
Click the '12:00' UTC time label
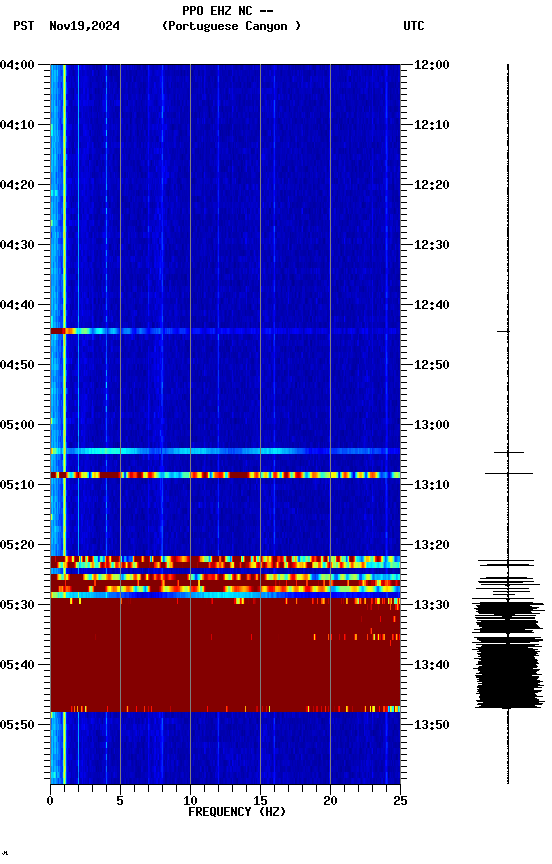coord(432,65)
